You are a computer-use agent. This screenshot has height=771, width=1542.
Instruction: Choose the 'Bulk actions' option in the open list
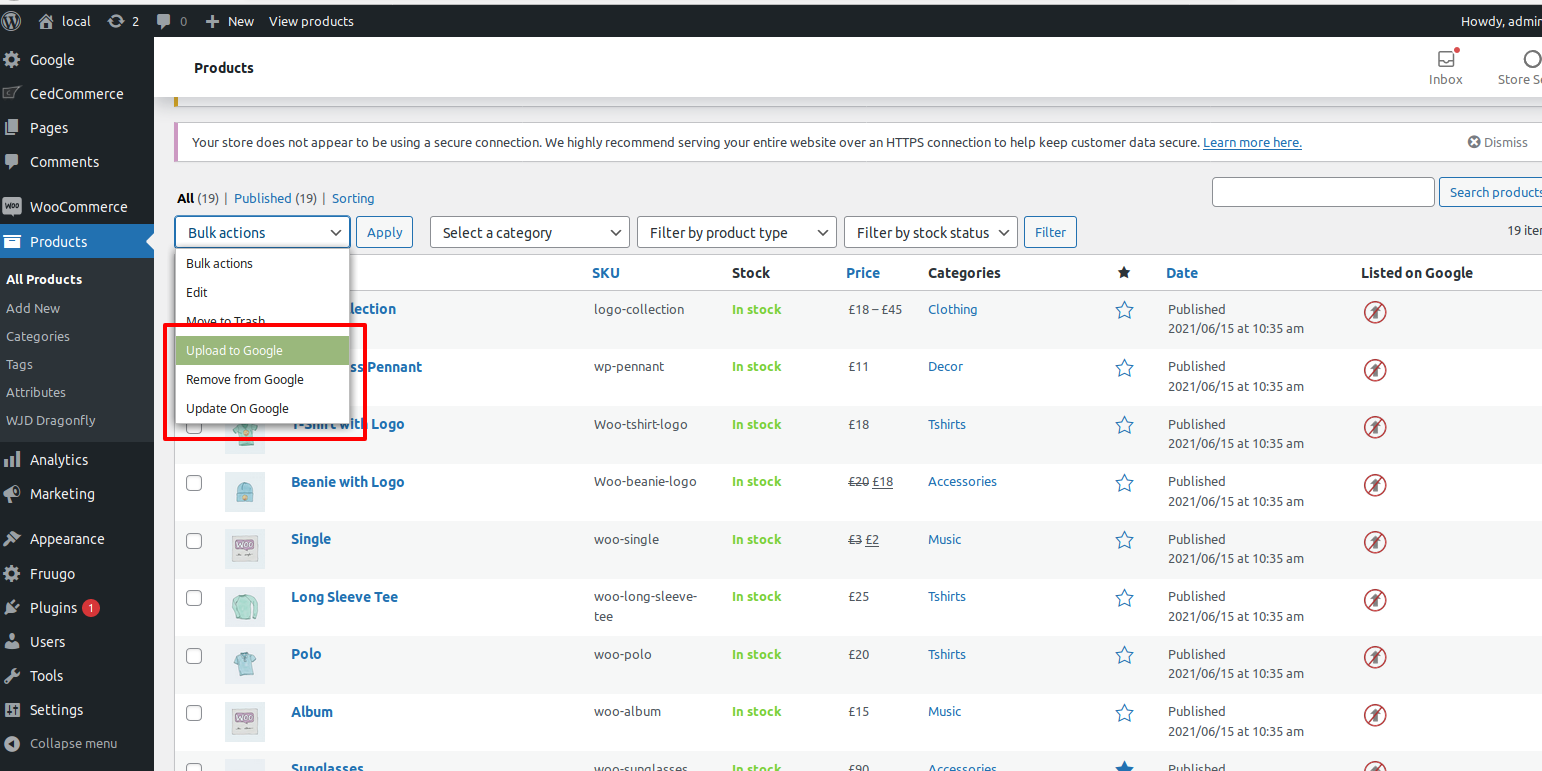262,264
